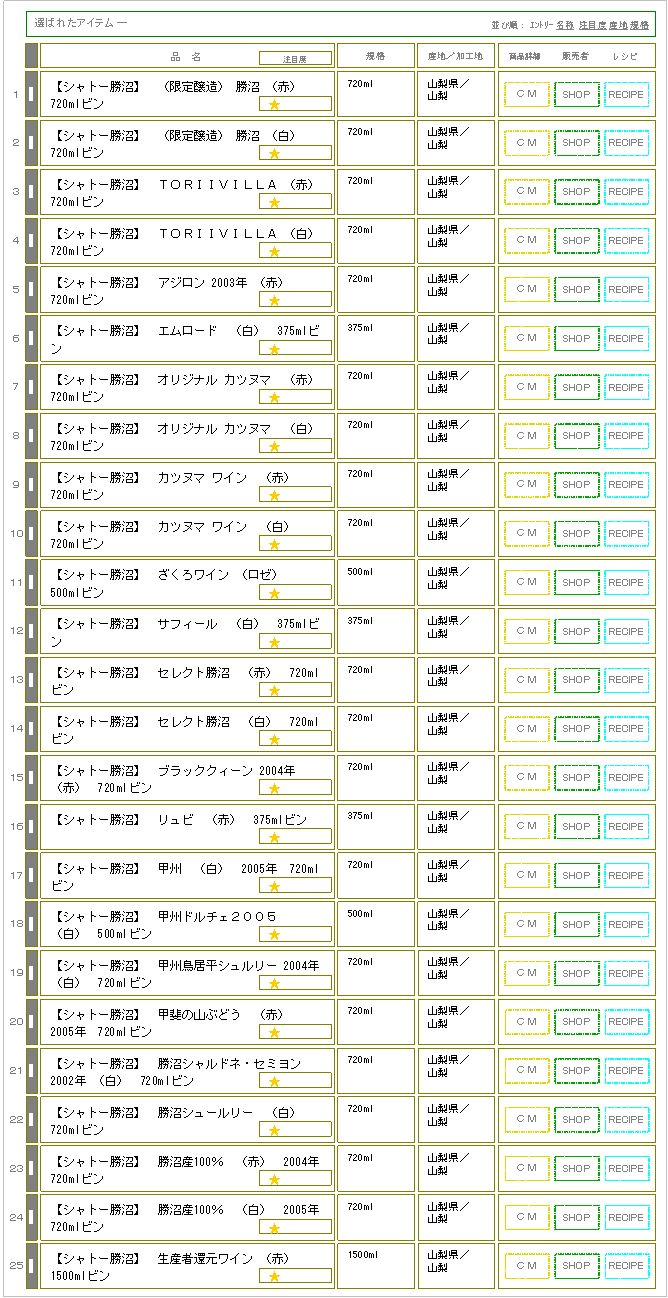Open SHOP for TORIIVILLA (赤)

pos(577,191)
